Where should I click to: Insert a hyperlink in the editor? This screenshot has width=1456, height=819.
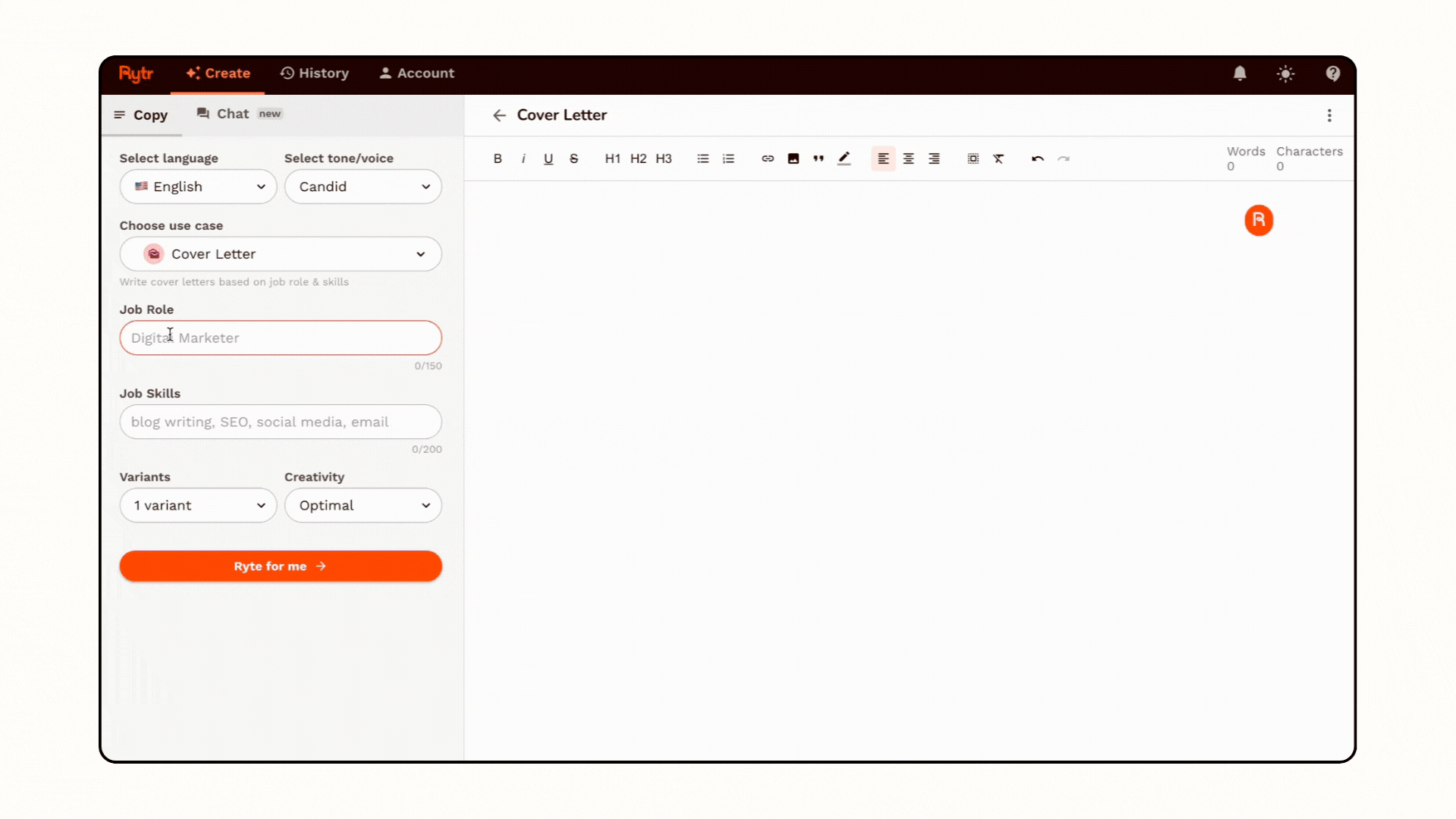tap(767, 158)
